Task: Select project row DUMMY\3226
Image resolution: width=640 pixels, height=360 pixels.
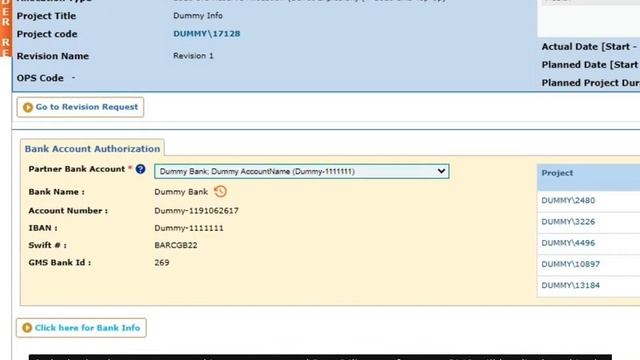Action: tap(589, 222)
